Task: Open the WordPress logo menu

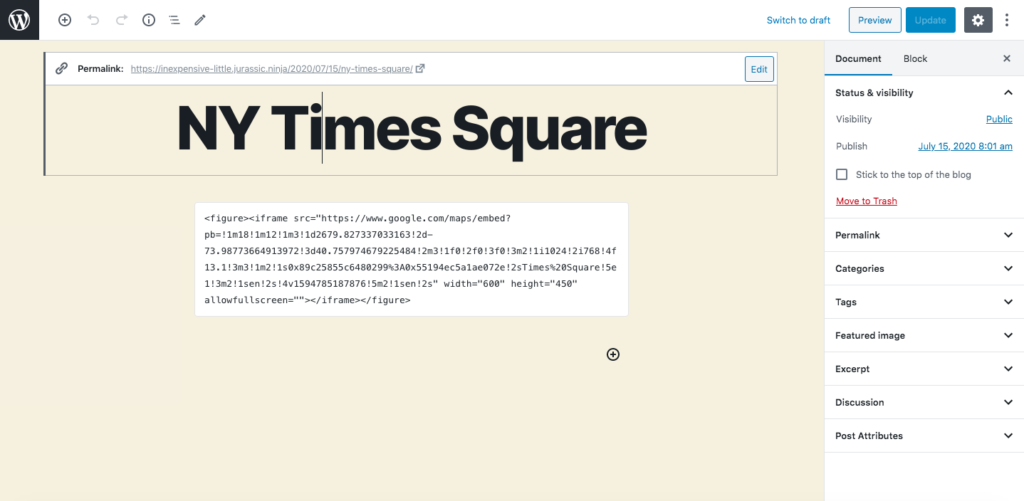Action: [x=20, y=20]
